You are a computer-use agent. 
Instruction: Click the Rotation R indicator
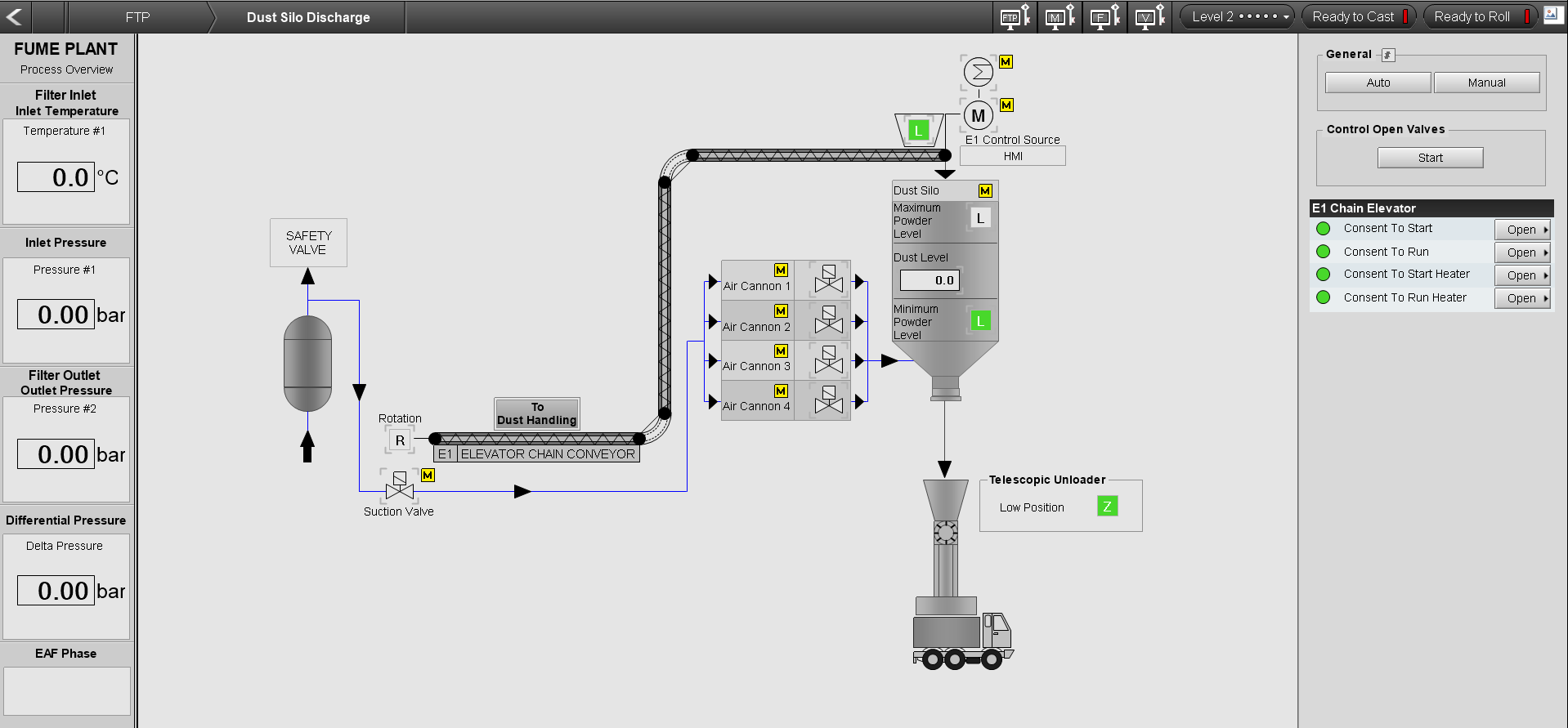tap(400, 440)
